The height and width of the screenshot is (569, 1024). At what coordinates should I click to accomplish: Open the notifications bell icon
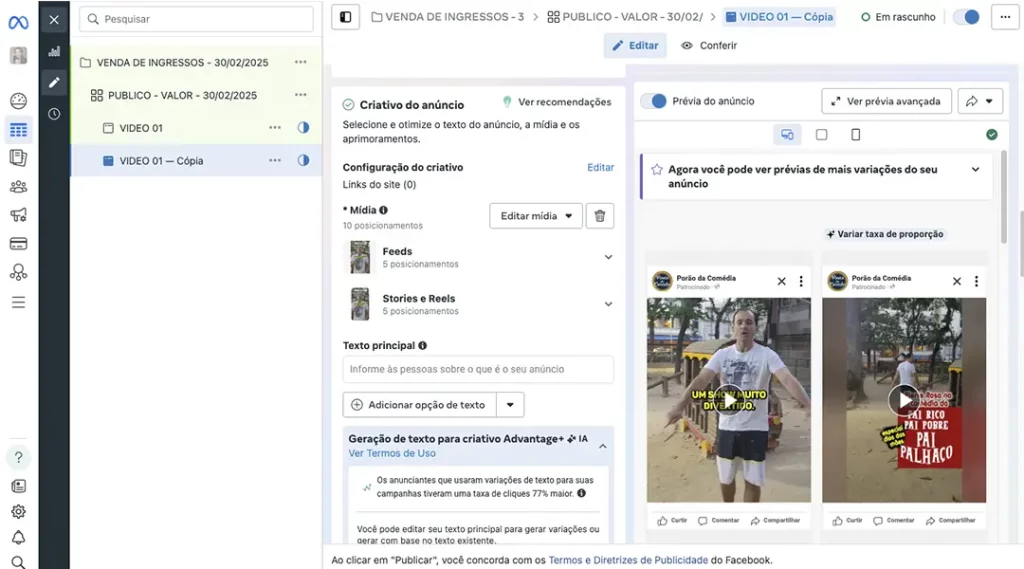coord(18,537)
